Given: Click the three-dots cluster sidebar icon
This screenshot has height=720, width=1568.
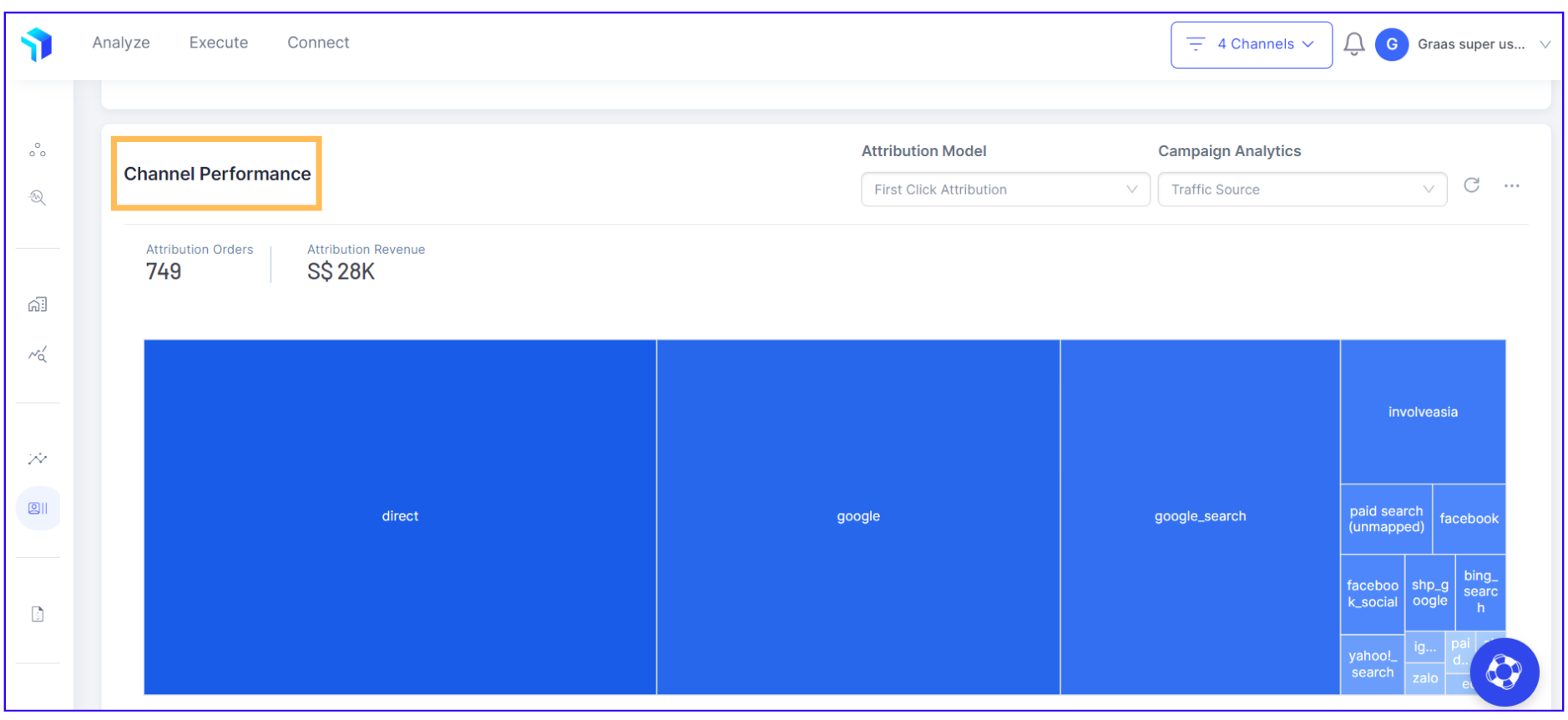Looking at the screenshot, I should coord(38,150).
